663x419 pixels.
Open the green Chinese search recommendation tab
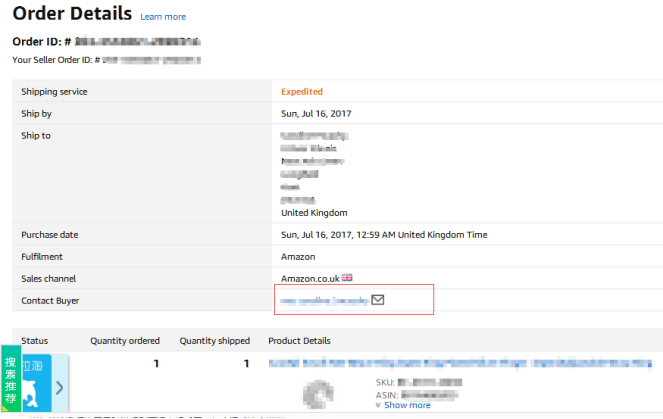11,379
